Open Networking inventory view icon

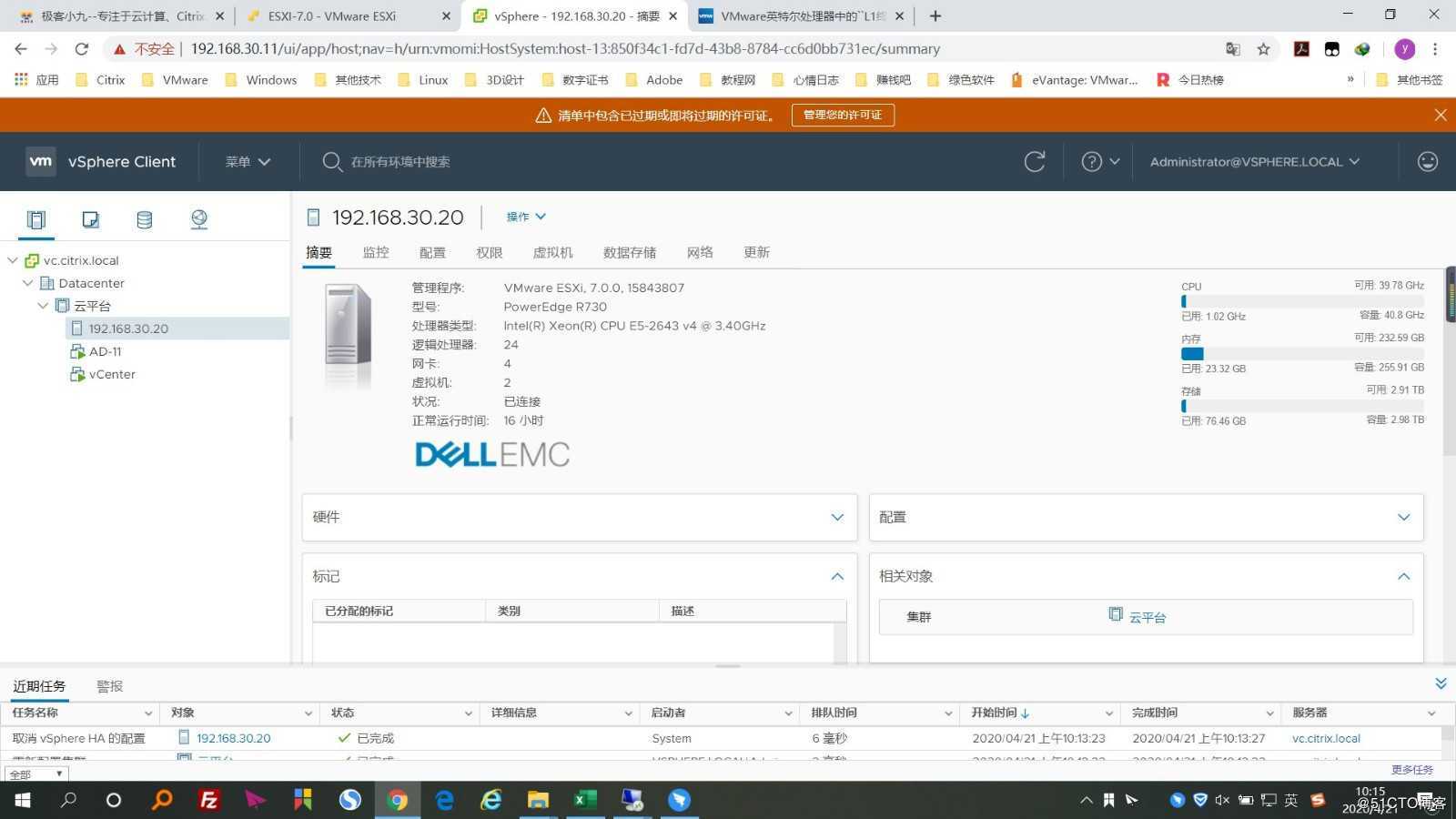[198, 219]
